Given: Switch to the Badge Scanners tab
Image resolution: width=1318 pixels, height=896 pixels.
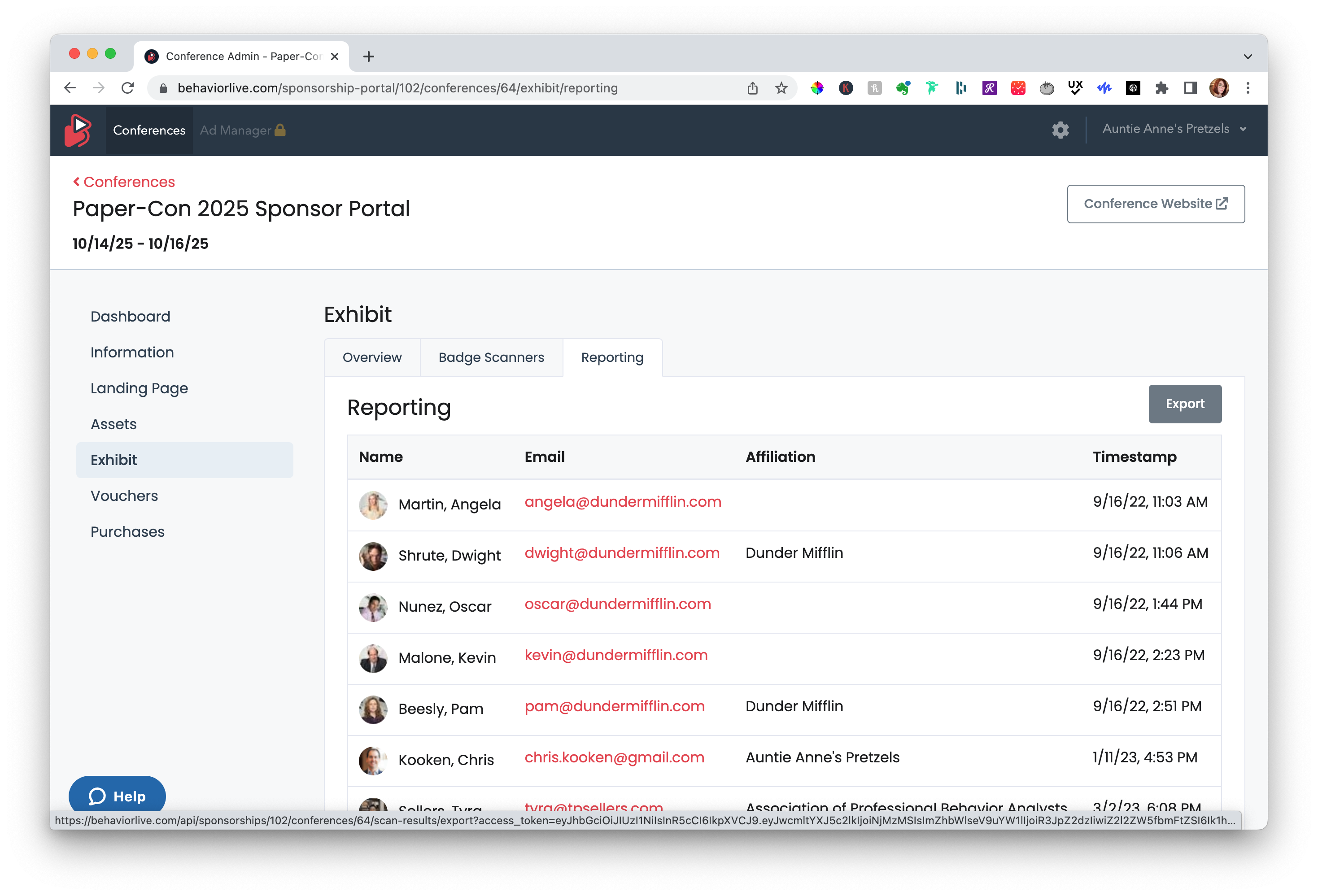Looking at the screenshot, I should (x=491, y=357).
